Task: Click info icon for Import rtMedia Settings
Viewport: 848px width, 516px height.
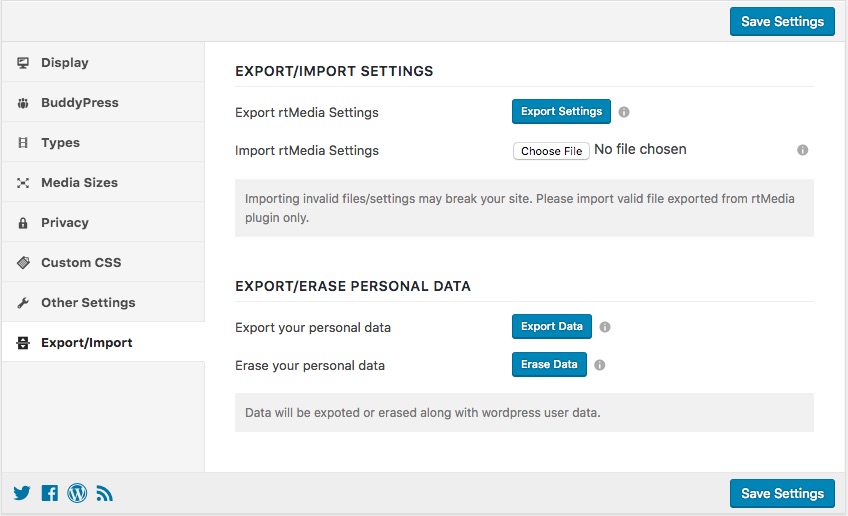Action: click(802, 150)
